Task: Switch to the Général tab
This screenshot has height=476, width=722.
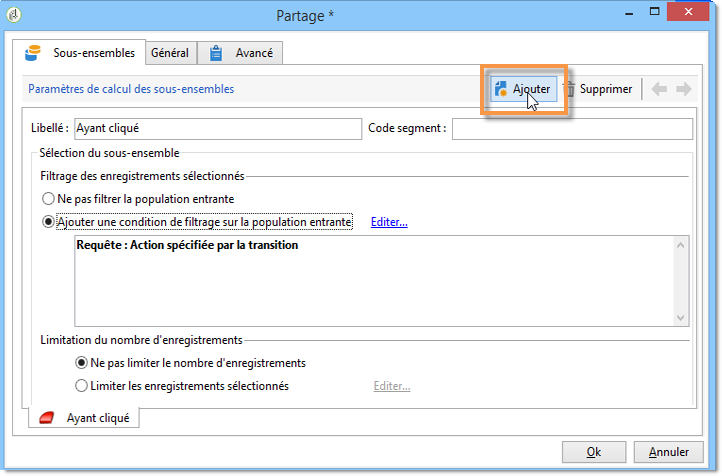Action: (170, 53)
